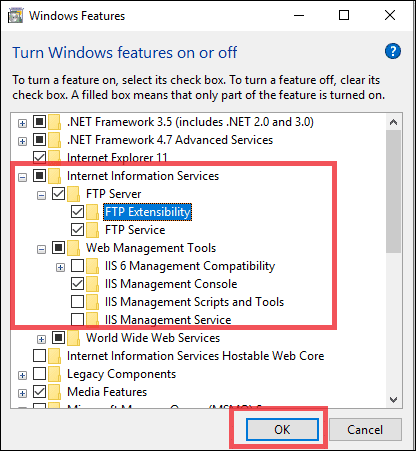Click the features list scrollbar thumb
The height and width of the screenshot is (451, 416).
(x=393, y=192)
